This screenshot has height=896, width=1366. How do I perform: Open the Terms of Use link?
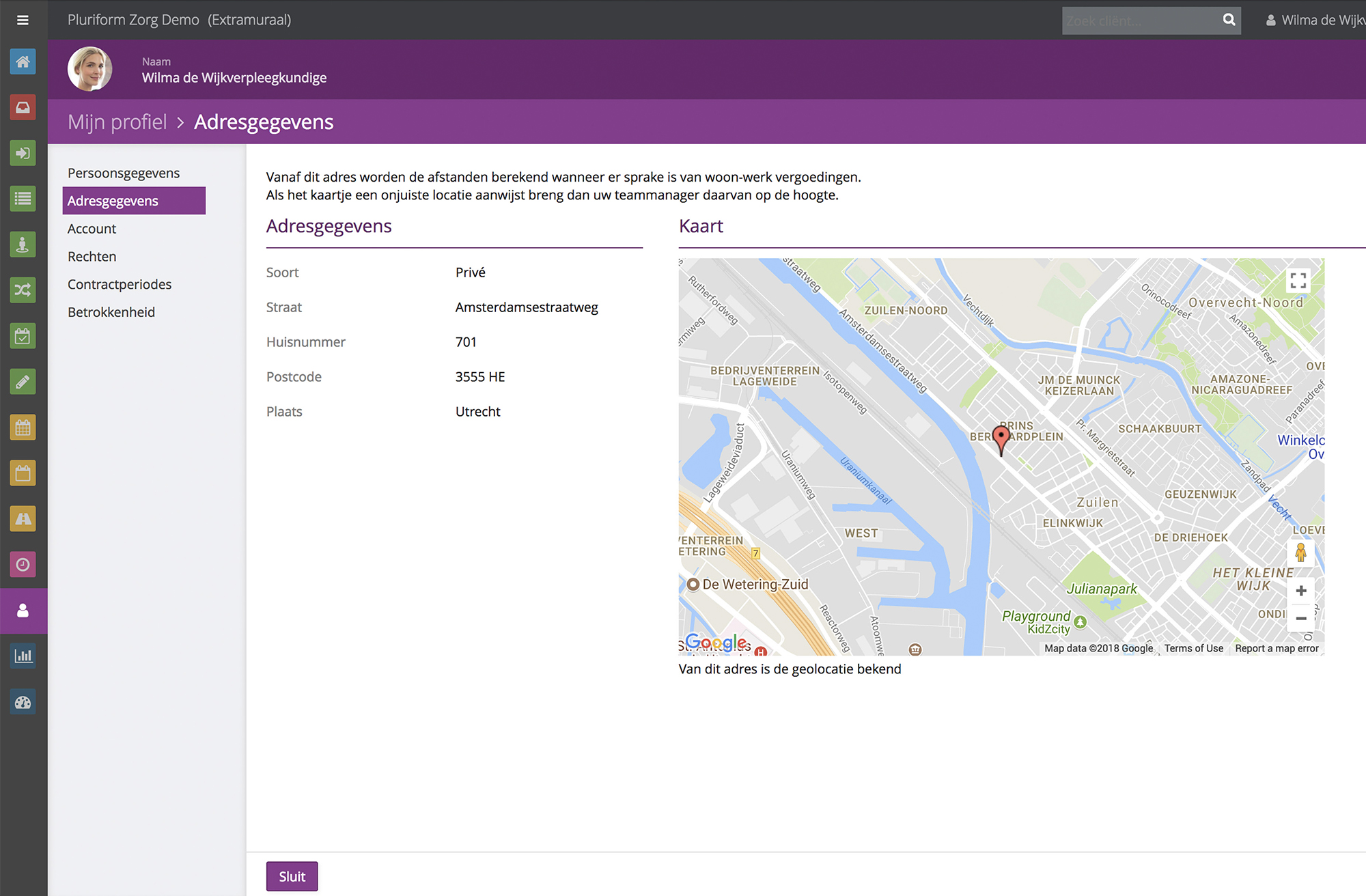[1193, 648]
